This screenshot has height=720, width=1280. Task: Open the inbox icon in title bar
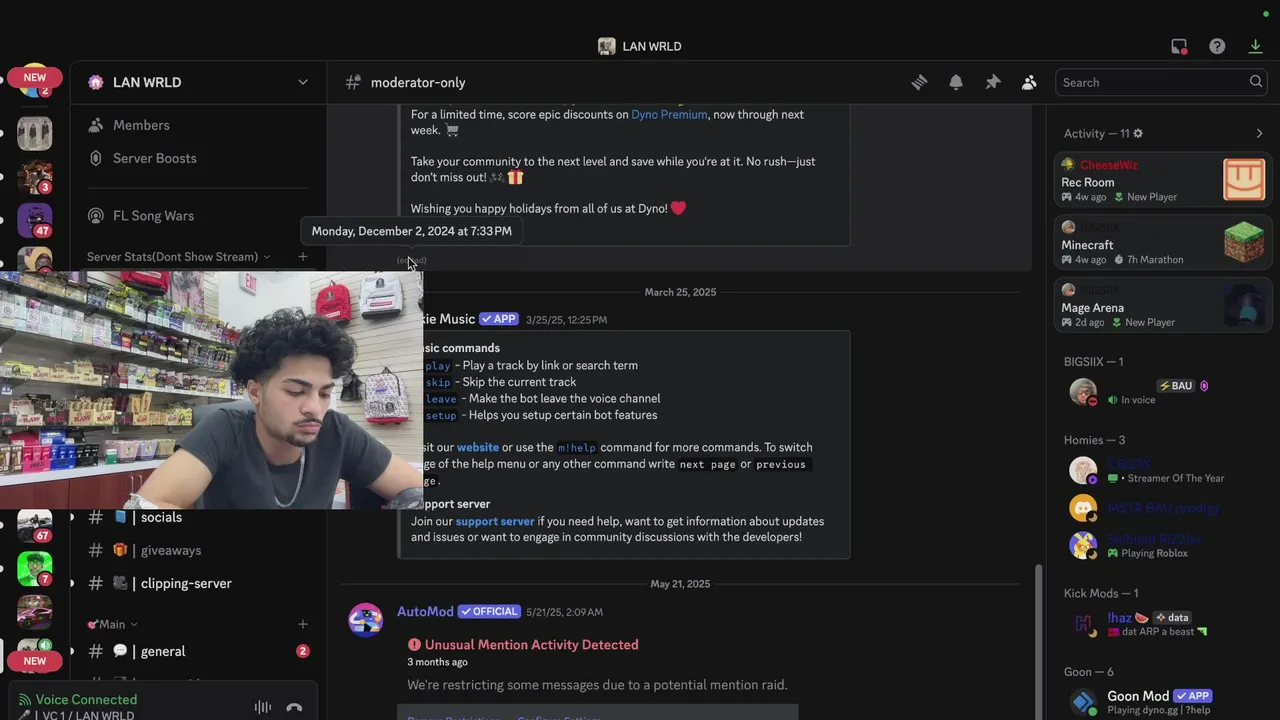click(x=1179, y=47)
